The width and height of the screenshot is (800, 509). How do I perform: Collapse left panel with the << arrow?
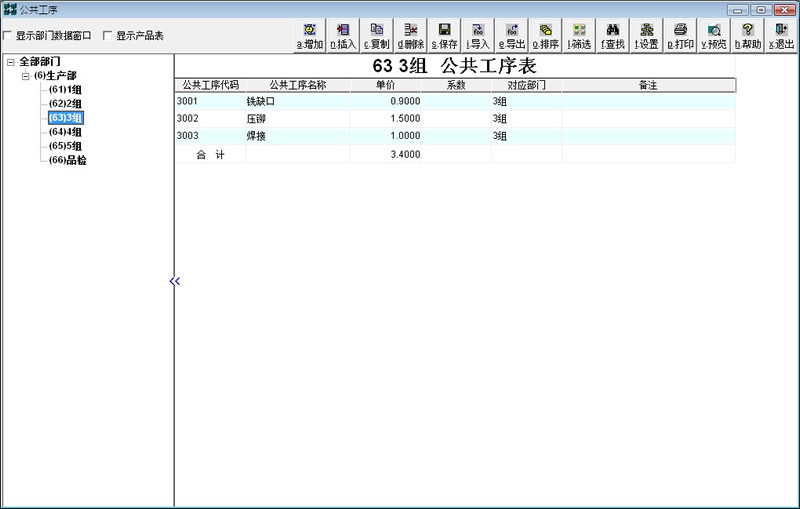tap(175, 282)
